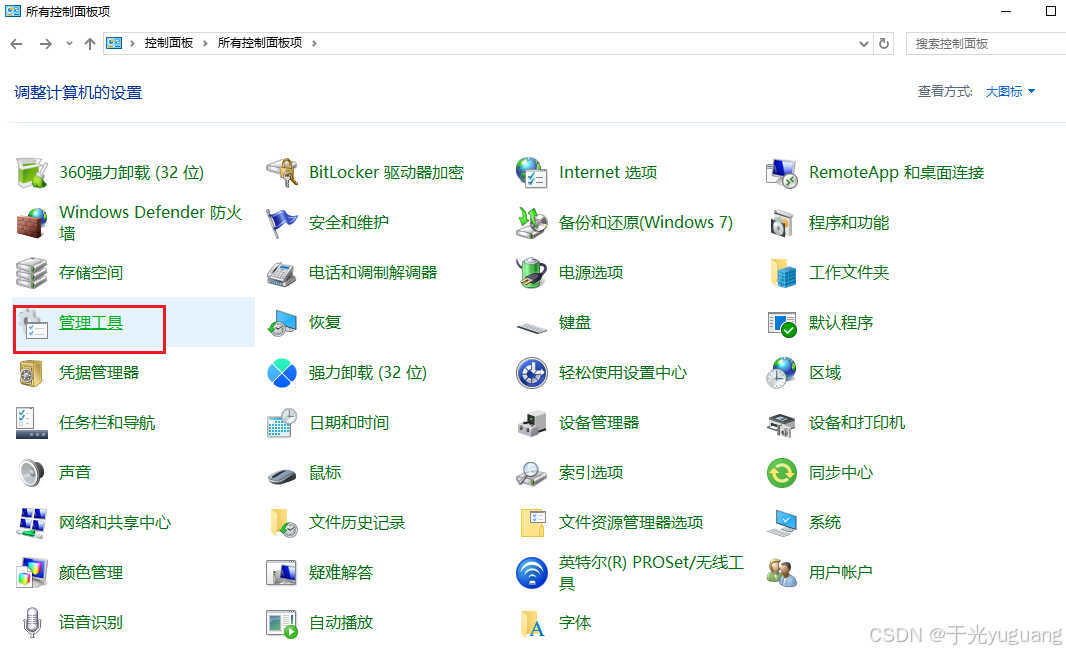Open the 强力卸载 (32 位) blue-green icon

(282, 373)
